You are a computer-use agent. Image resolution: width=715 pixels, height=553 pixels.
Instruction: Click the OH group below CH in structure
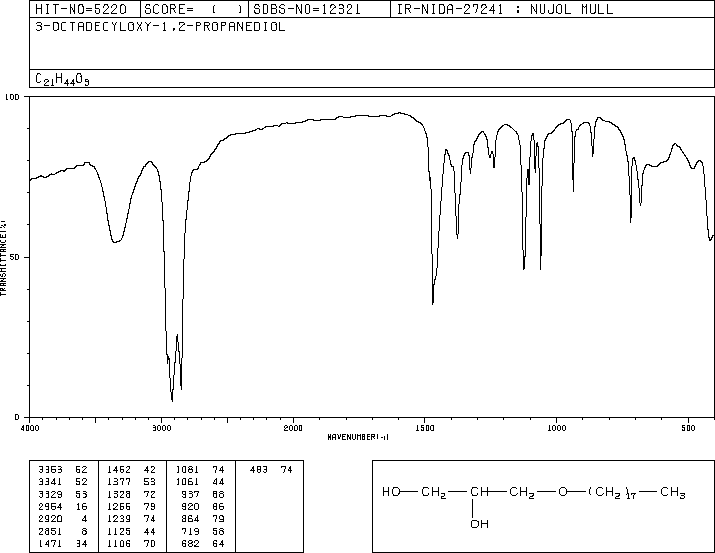click(x=480, y=524)
